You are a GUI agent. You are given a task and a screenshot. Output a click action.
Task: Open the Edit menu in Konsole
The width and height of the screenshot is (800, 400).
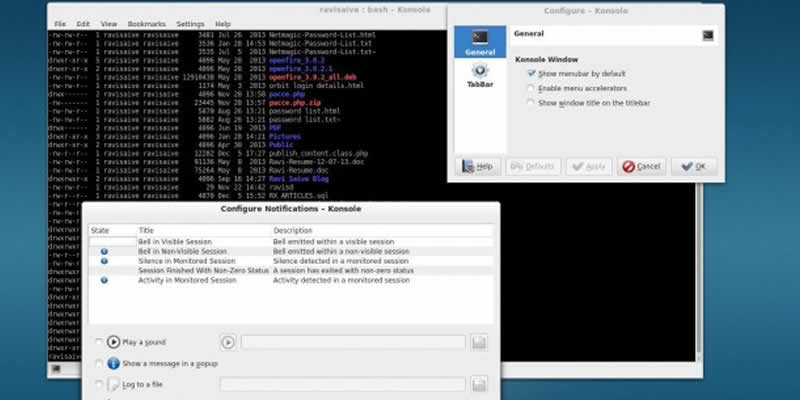[x=83, y=24]
